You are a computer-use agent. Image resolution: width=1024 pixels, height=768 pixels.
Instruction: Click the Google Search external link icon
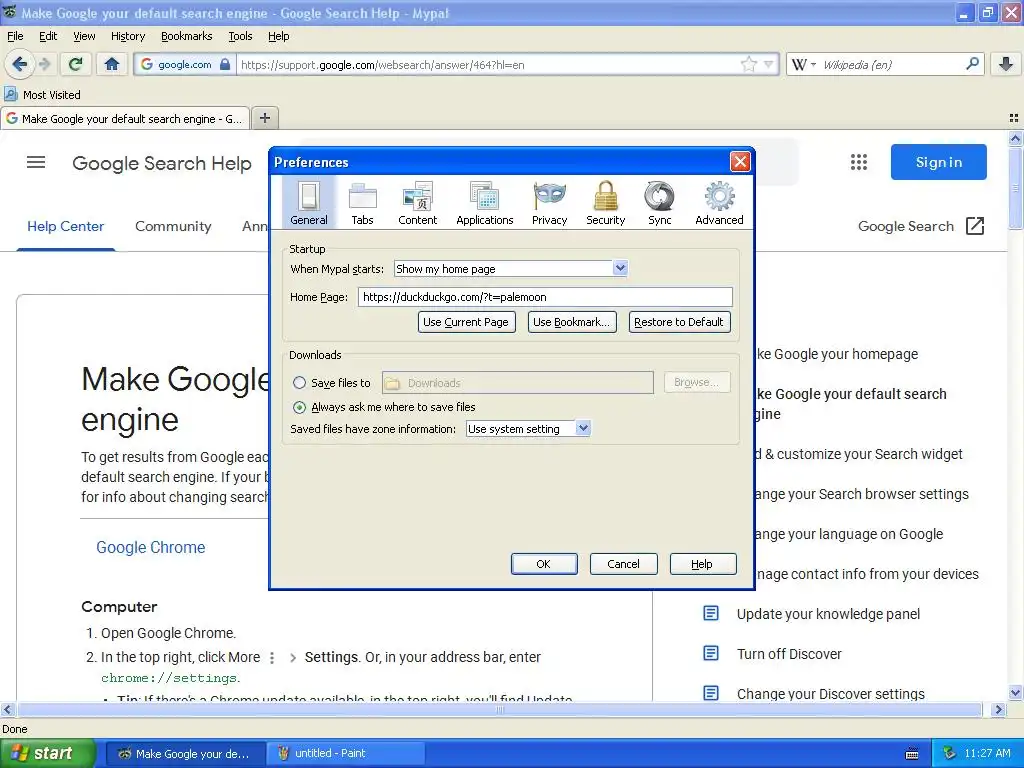975,226
